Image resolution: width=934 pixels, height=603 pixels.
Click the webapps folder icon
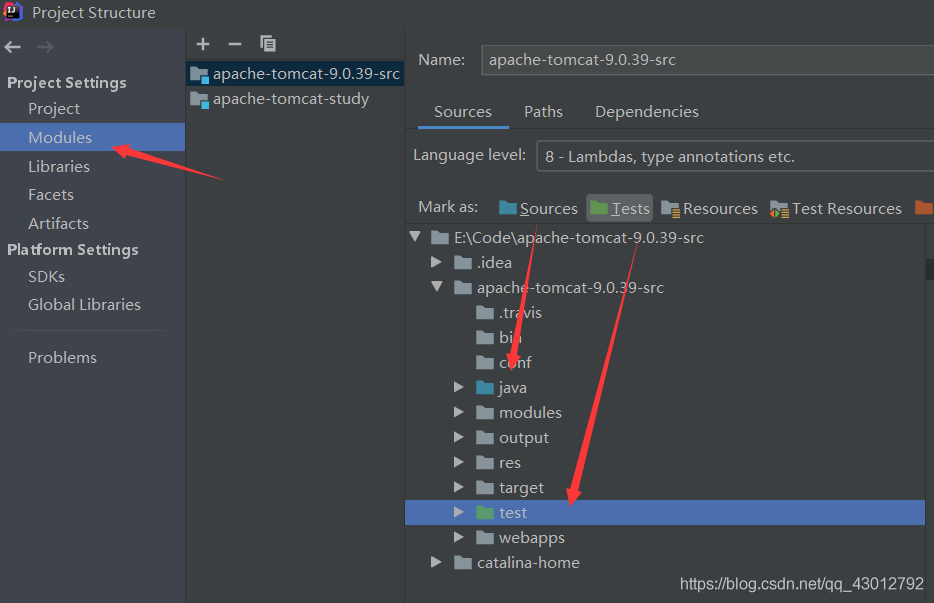[x=485, y=537]
